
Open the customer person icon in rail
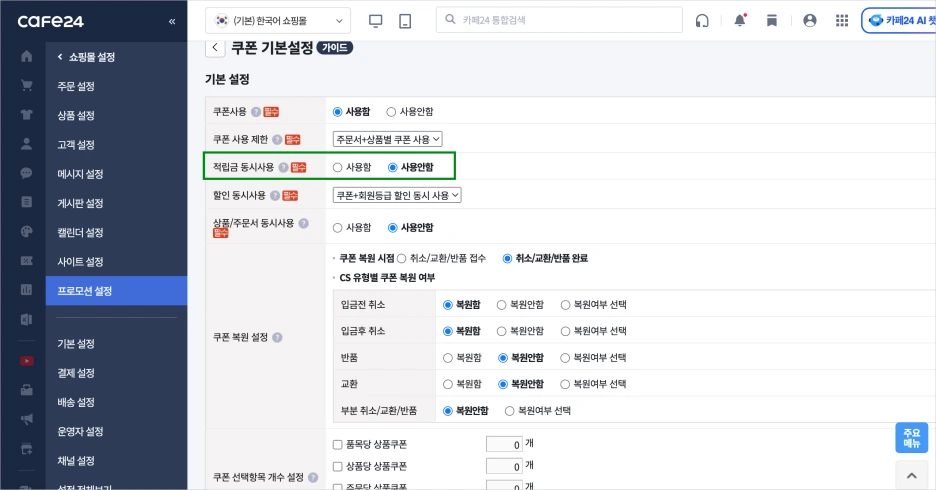[x=27, y=144]
